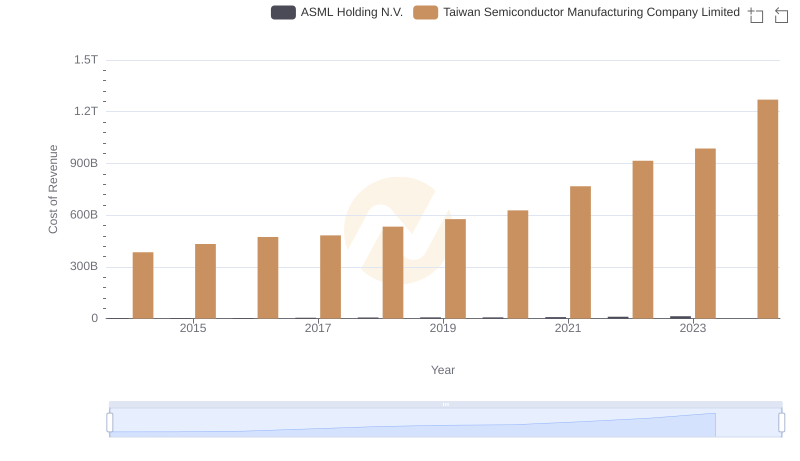Click the 2017 x-axis label
Viewport: 800px width, 461px height.
[318, 328]
